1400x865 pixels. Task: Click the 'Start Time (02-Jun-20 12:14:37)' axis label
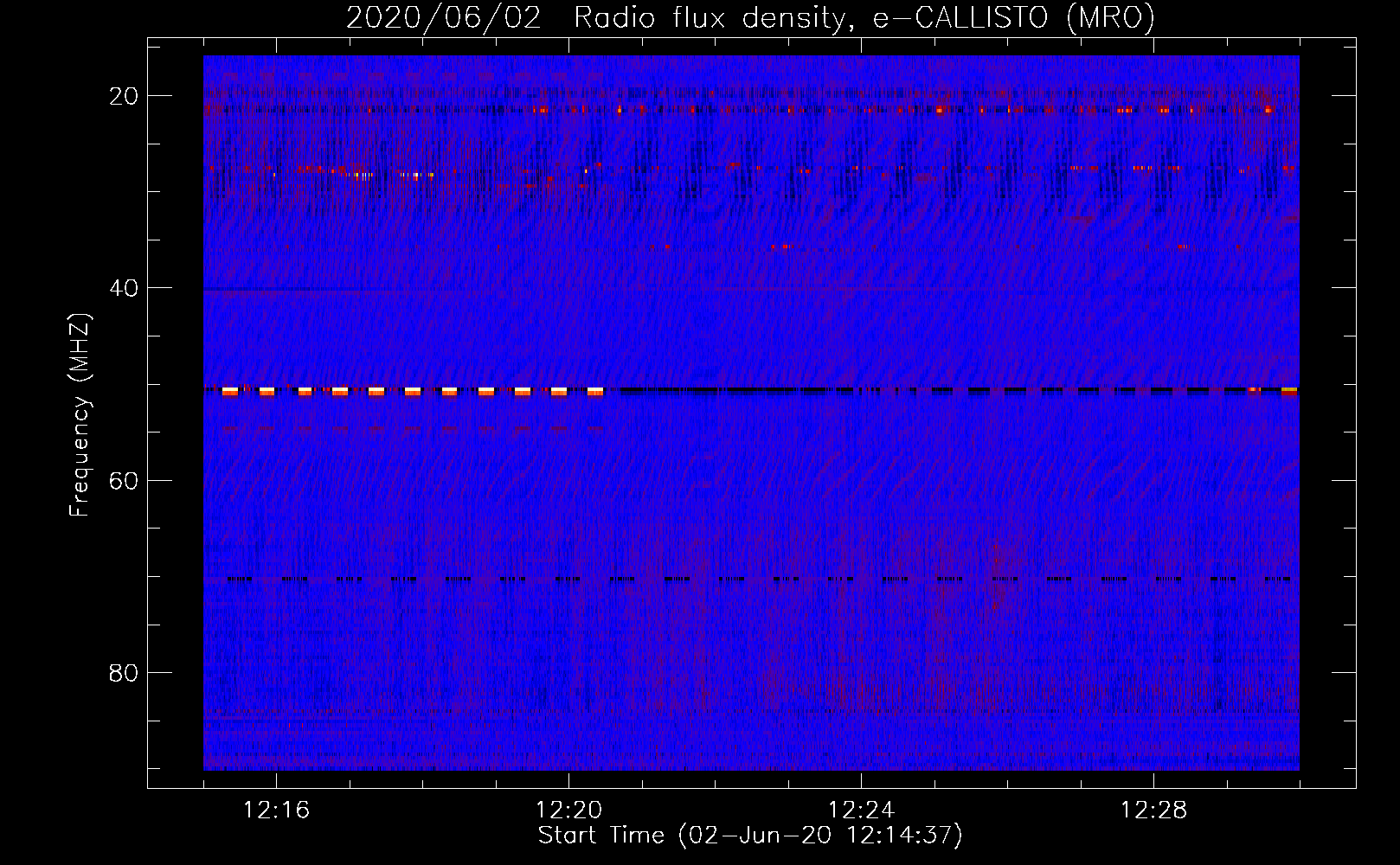750,836
